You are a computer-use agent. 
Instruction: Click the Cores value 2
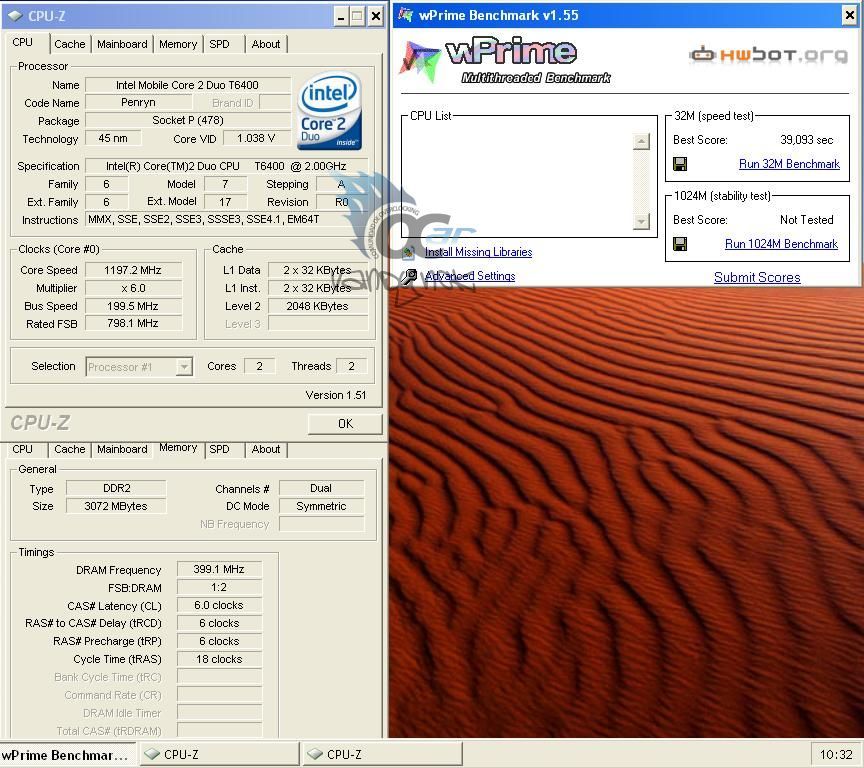260,366
